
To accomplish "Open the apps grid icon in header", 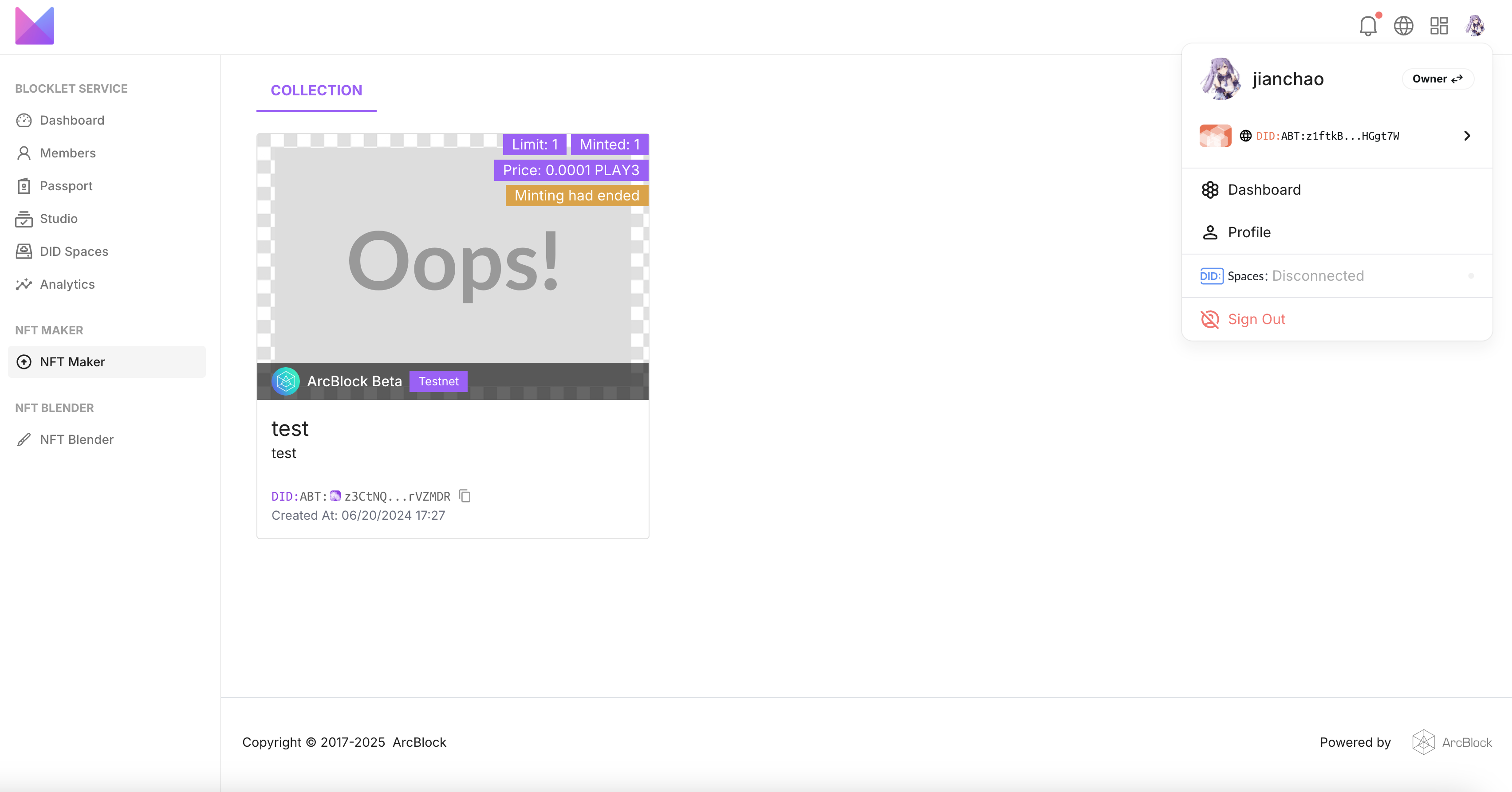I will (x=1439, y=26).
